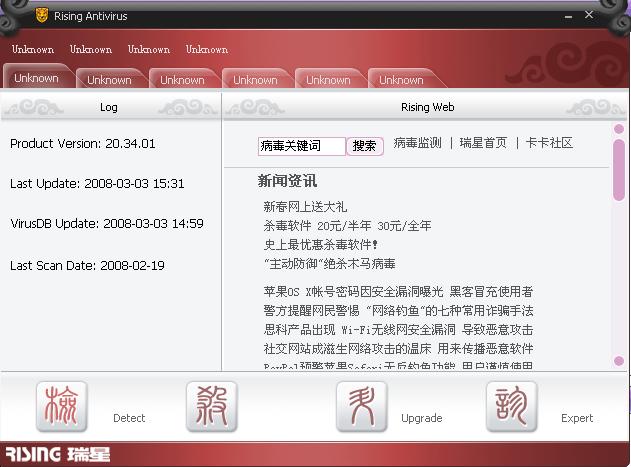Click the Upgrade seal icon button
The width and height of the screenshot is (631, 467).
pyautogui.click(x=362, y=407)
